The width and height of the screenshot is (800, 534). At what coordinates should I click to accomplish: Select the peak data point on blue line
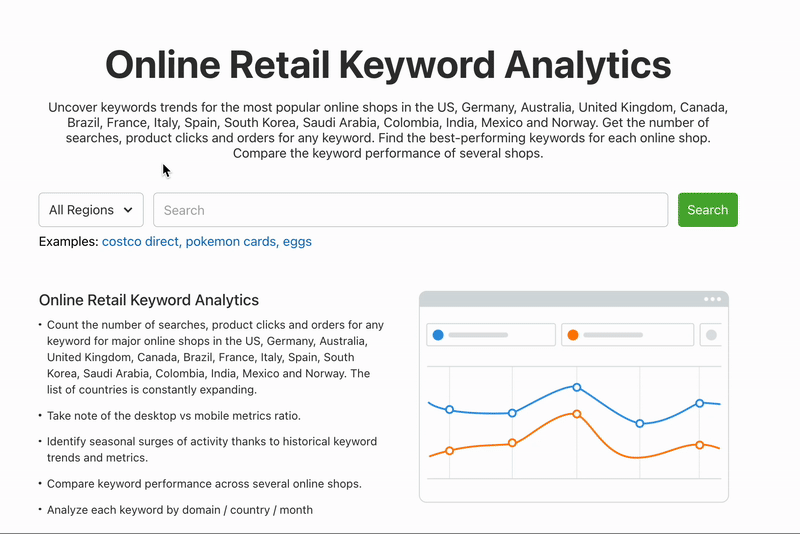(577, 386)
